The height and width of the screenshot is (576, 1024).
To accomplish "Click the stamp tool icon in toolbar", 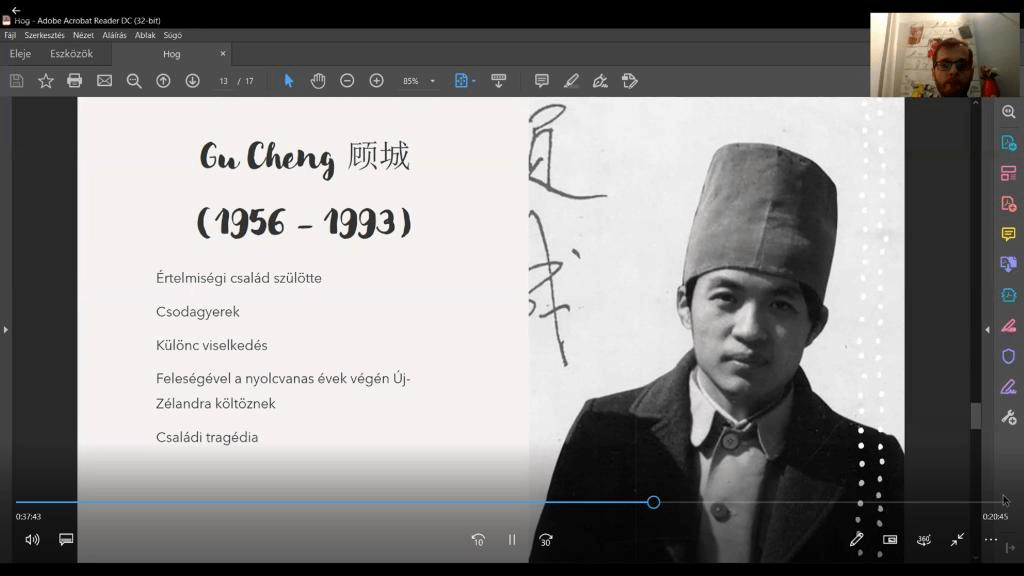I will coord(630,81).
